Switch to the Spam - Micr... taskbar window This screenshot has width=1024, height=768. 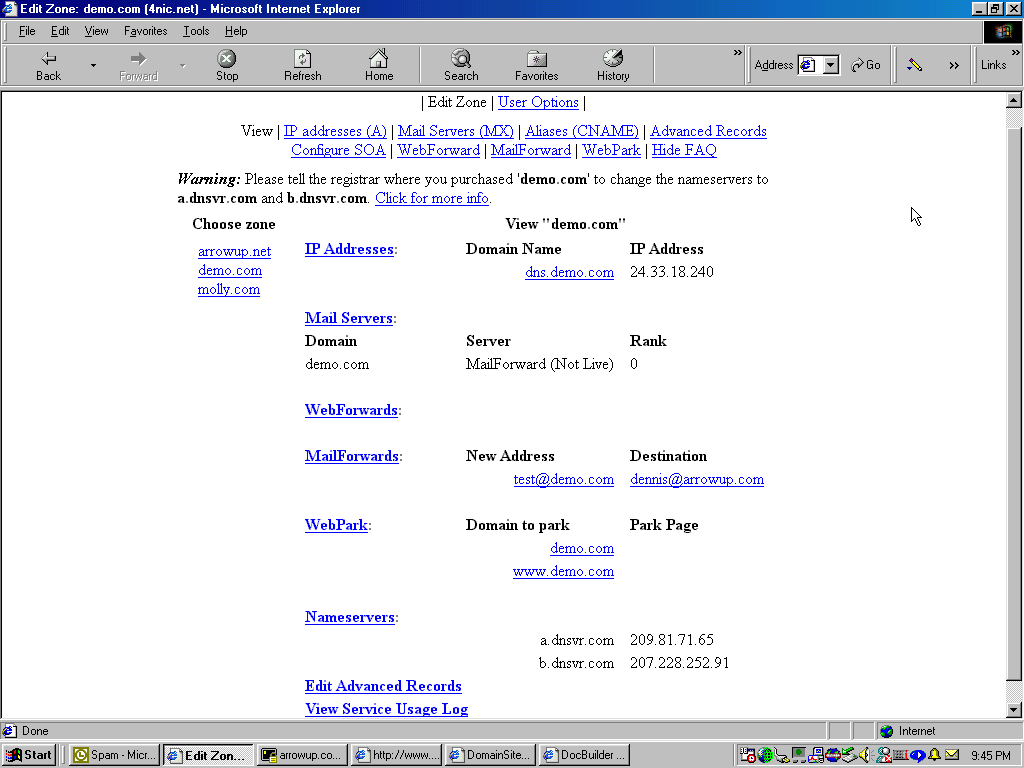[x=115, y=756]
